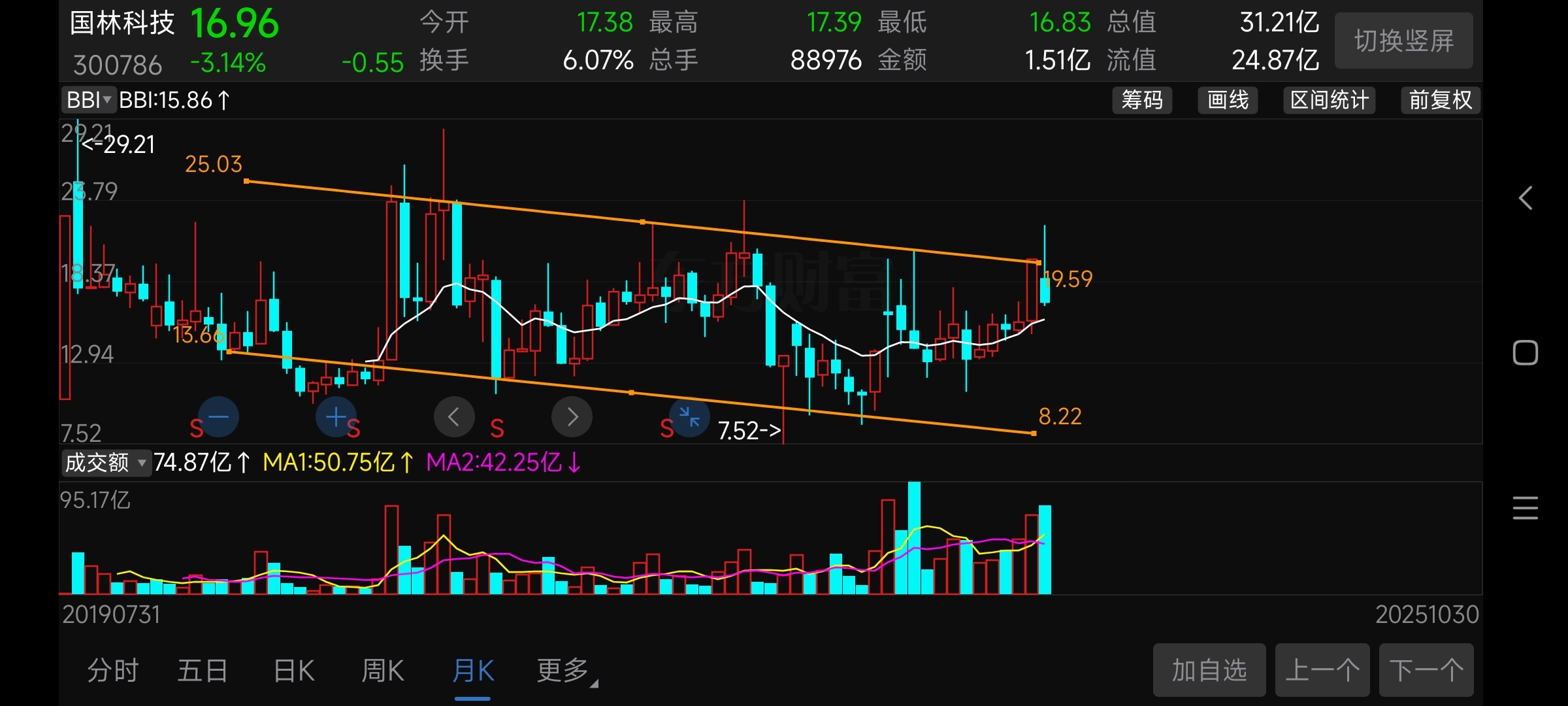Screen dimensions: 1568x706
Task: Toggle 切换竖屏 orientation button
Action: coord(1403,41)
